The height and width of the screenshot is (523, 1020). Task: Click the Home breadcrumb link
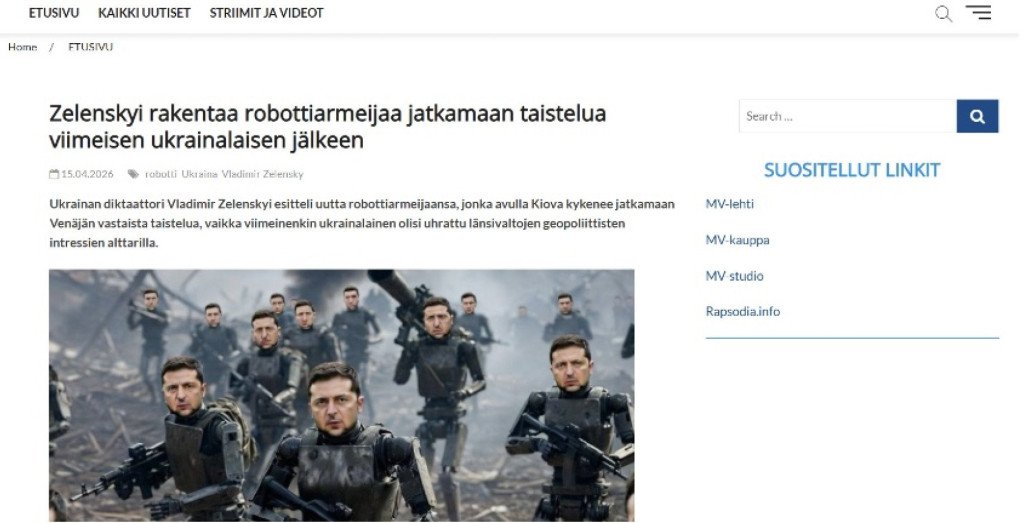click(x=22, y=47)
